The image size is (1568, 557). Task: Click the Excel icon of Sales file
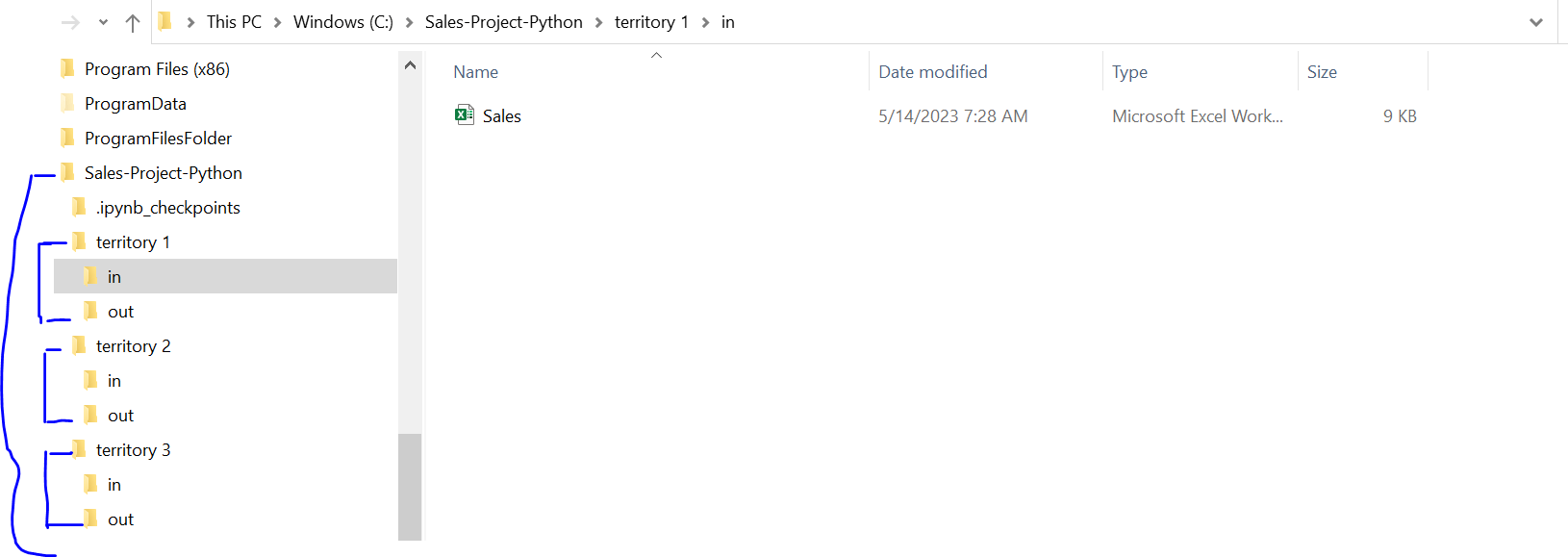coord(465,115)
